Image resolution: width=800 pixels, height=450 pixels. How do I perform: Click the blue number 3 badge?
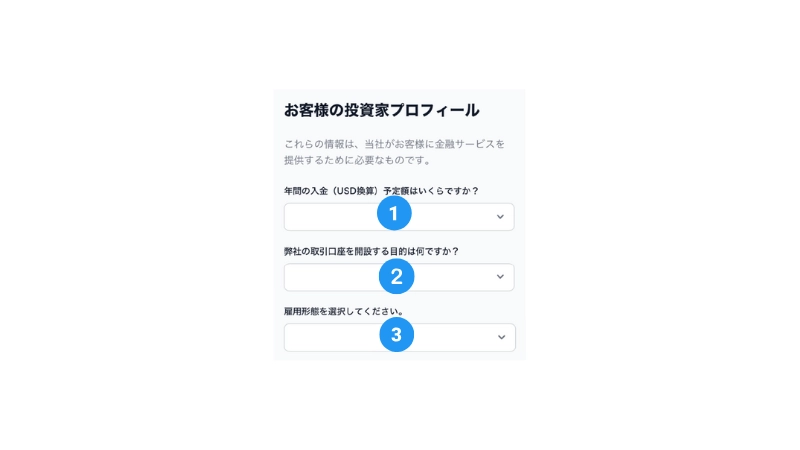click(x=396, y=335)
